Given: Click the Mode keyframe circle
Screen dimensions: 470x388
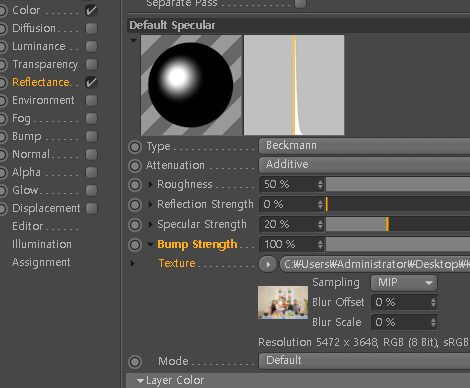Looking at the screenshot, I should pyautogui.click(x=135, y=362).
